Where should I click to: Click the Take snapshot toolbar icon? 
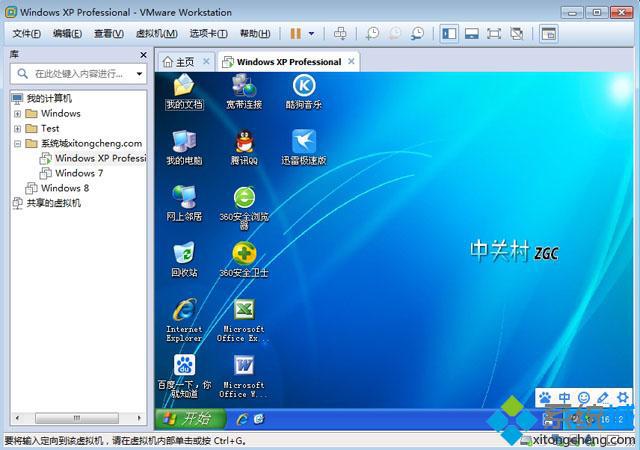pyautogui.click(x=372, y=33)
